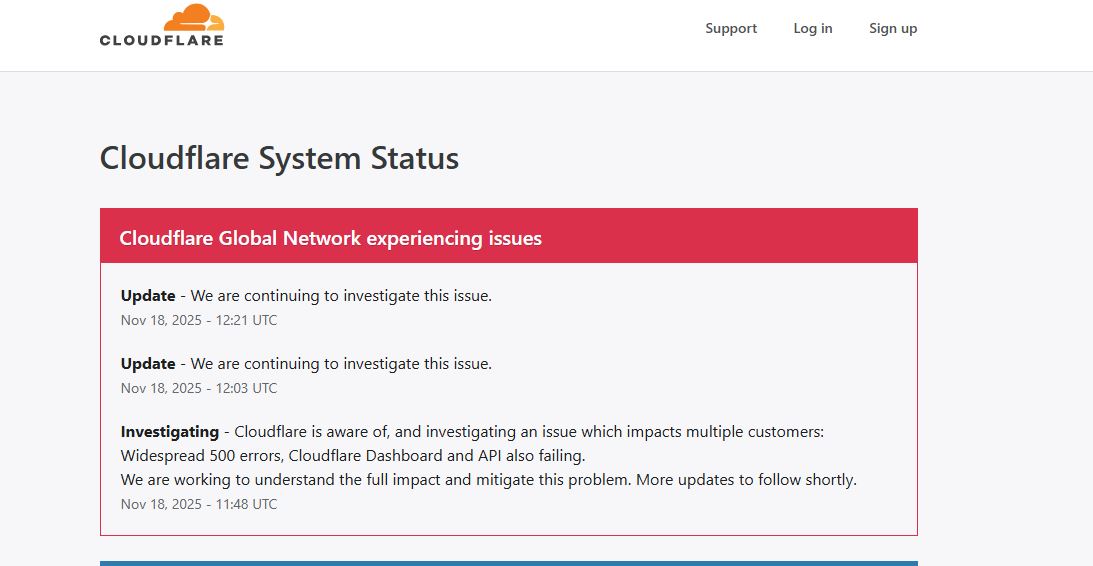Click the 12:21 UTC 'Update' label
The image size is (1093, 566).
(148, 296)
